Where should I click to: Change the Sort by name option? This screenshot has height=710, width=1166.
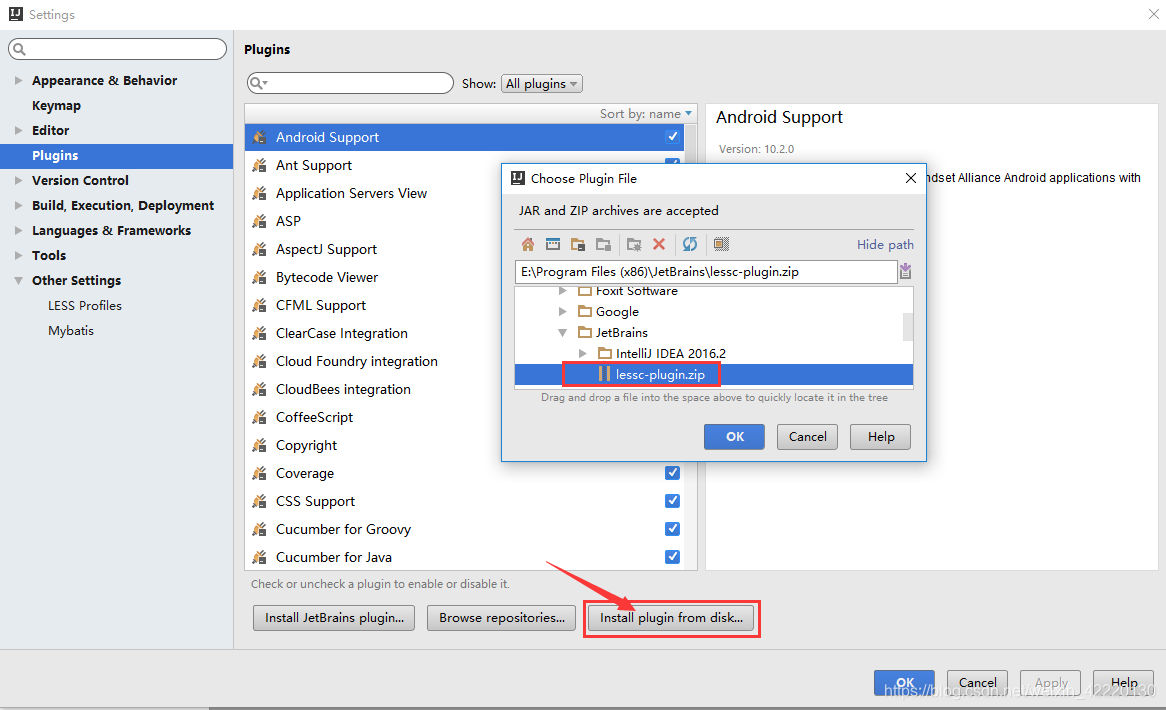(x=645, y=114)
